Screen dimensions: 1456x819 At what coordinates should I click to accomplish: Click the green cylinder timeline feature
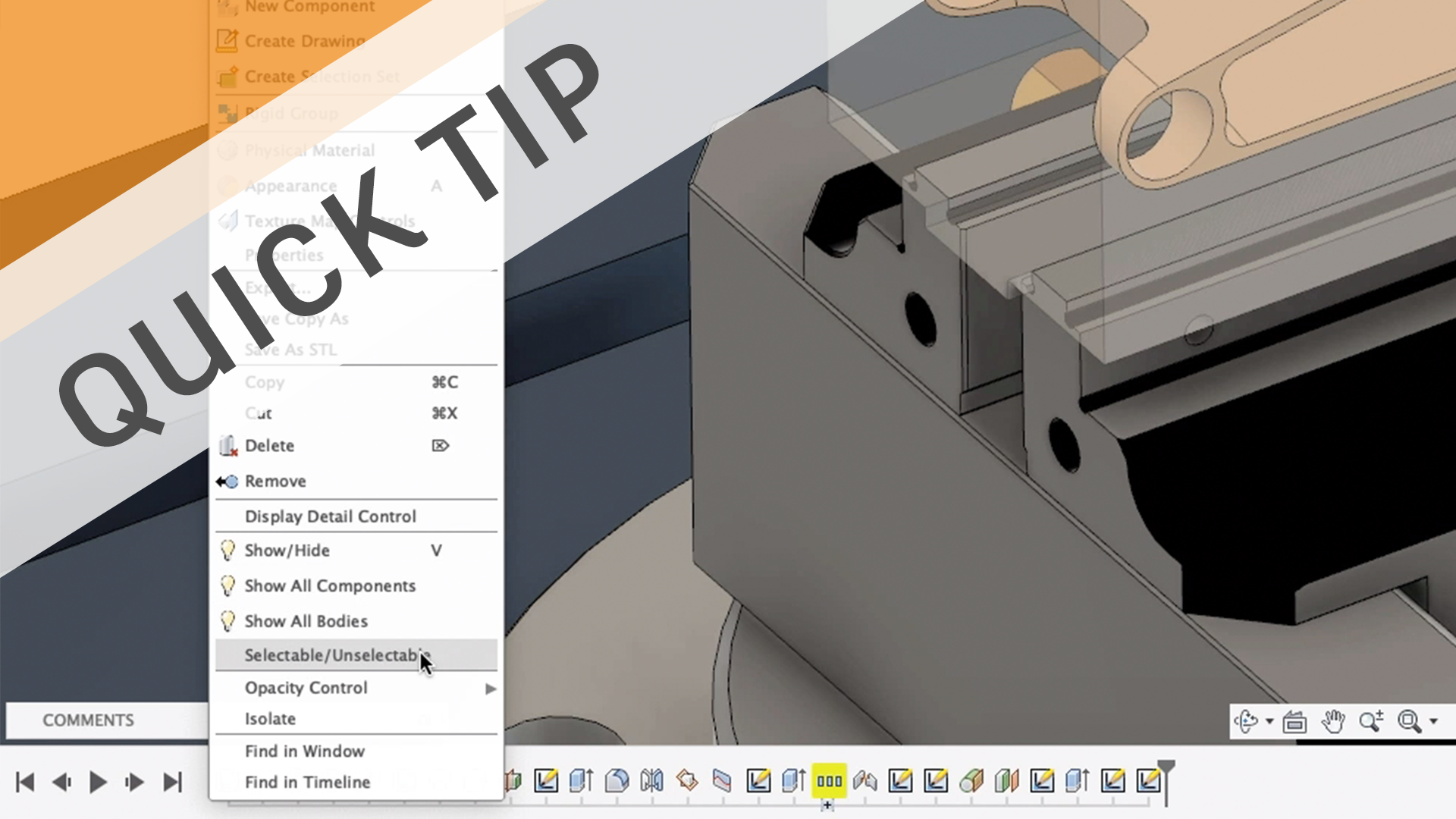point(971,780)
